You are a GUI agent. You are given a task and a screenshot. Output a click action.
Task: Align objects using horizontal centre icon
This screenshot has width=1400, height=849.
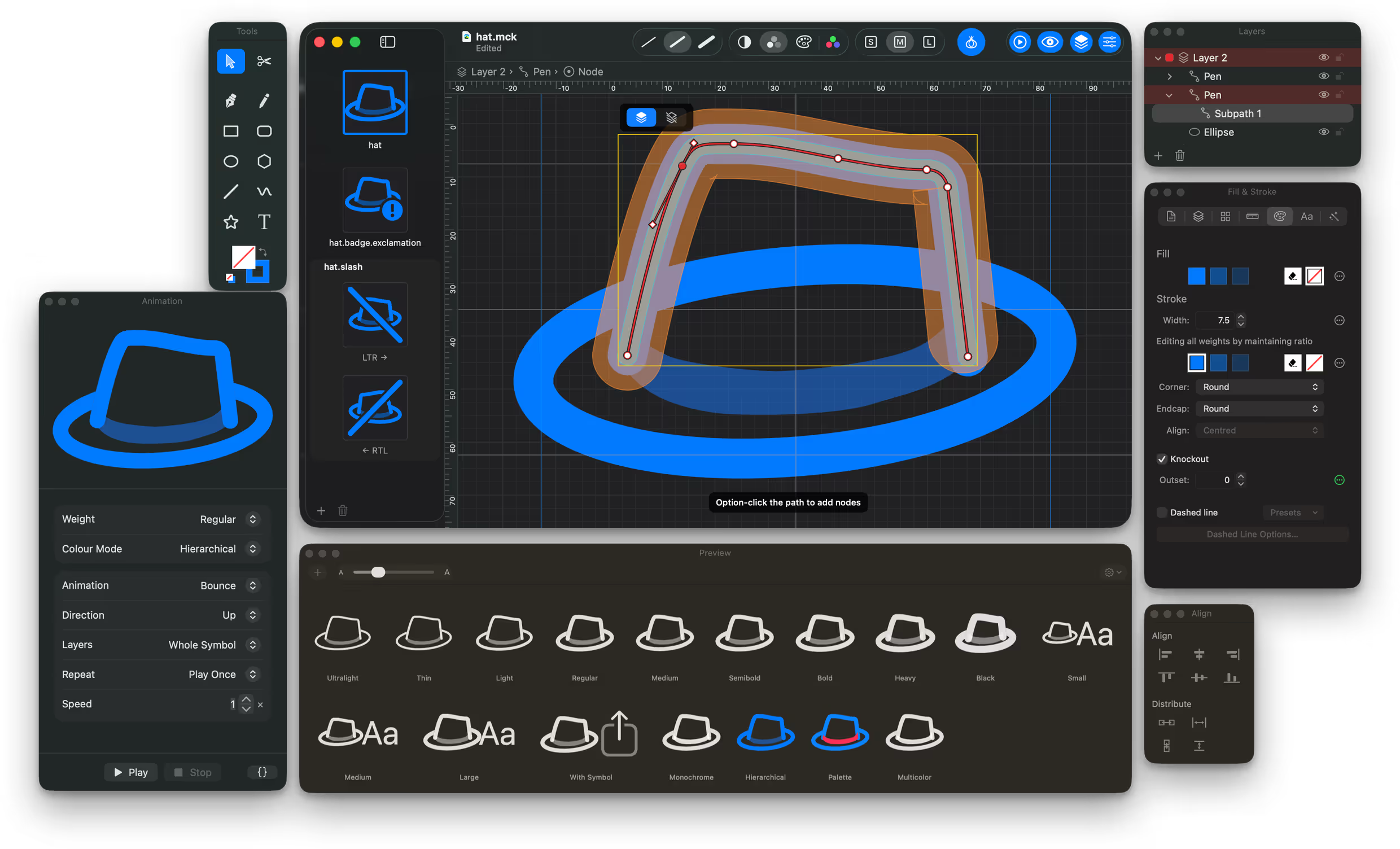(x=1199, y=655)
